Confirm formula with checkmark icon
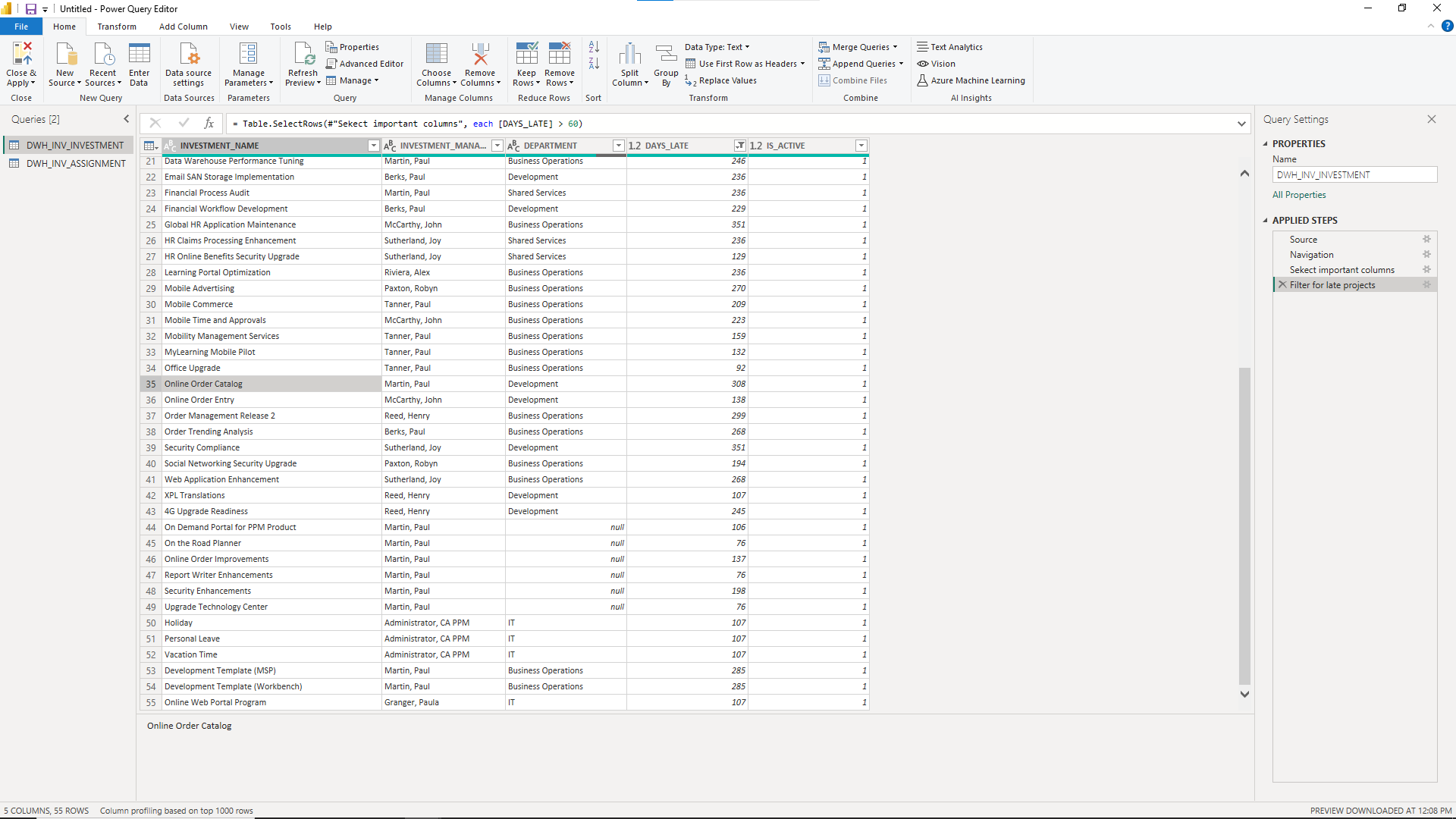The image size is (1456, 819). [184, 123]
